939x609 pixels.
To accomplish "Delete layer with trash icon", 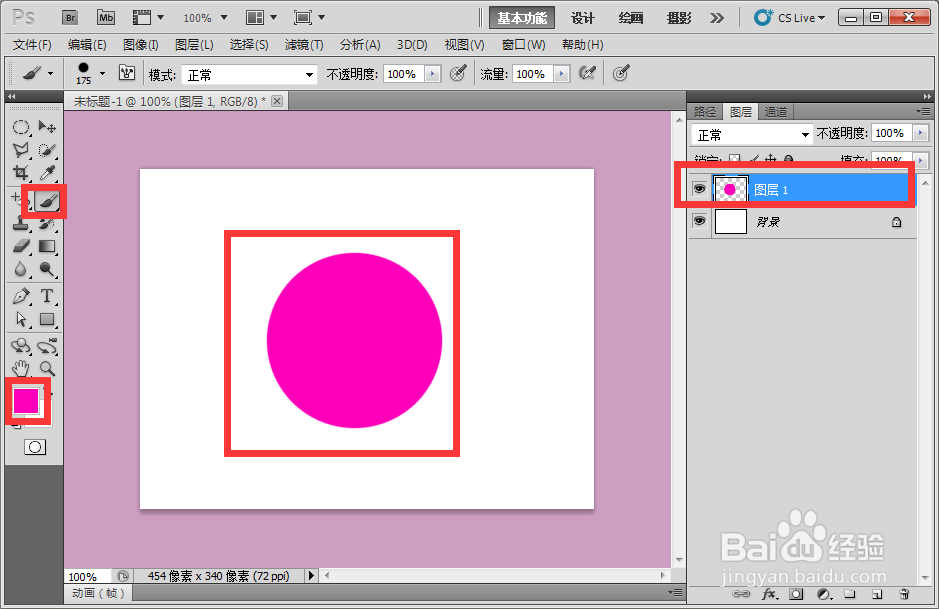I will pos(904,594).
